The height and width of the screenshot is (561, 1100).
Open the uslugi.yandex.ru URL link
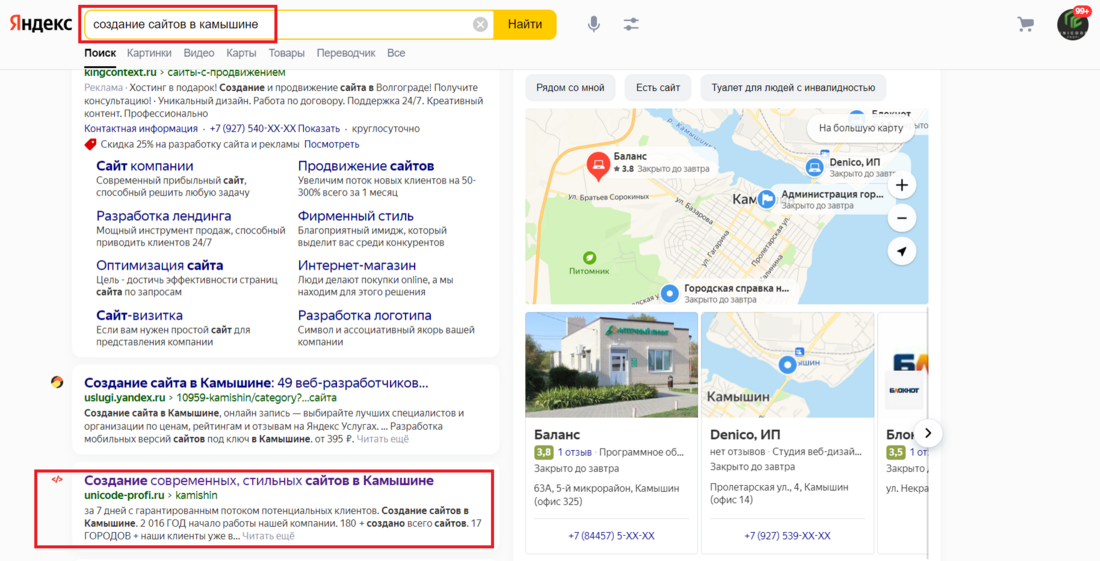click(x=210, y=398)
